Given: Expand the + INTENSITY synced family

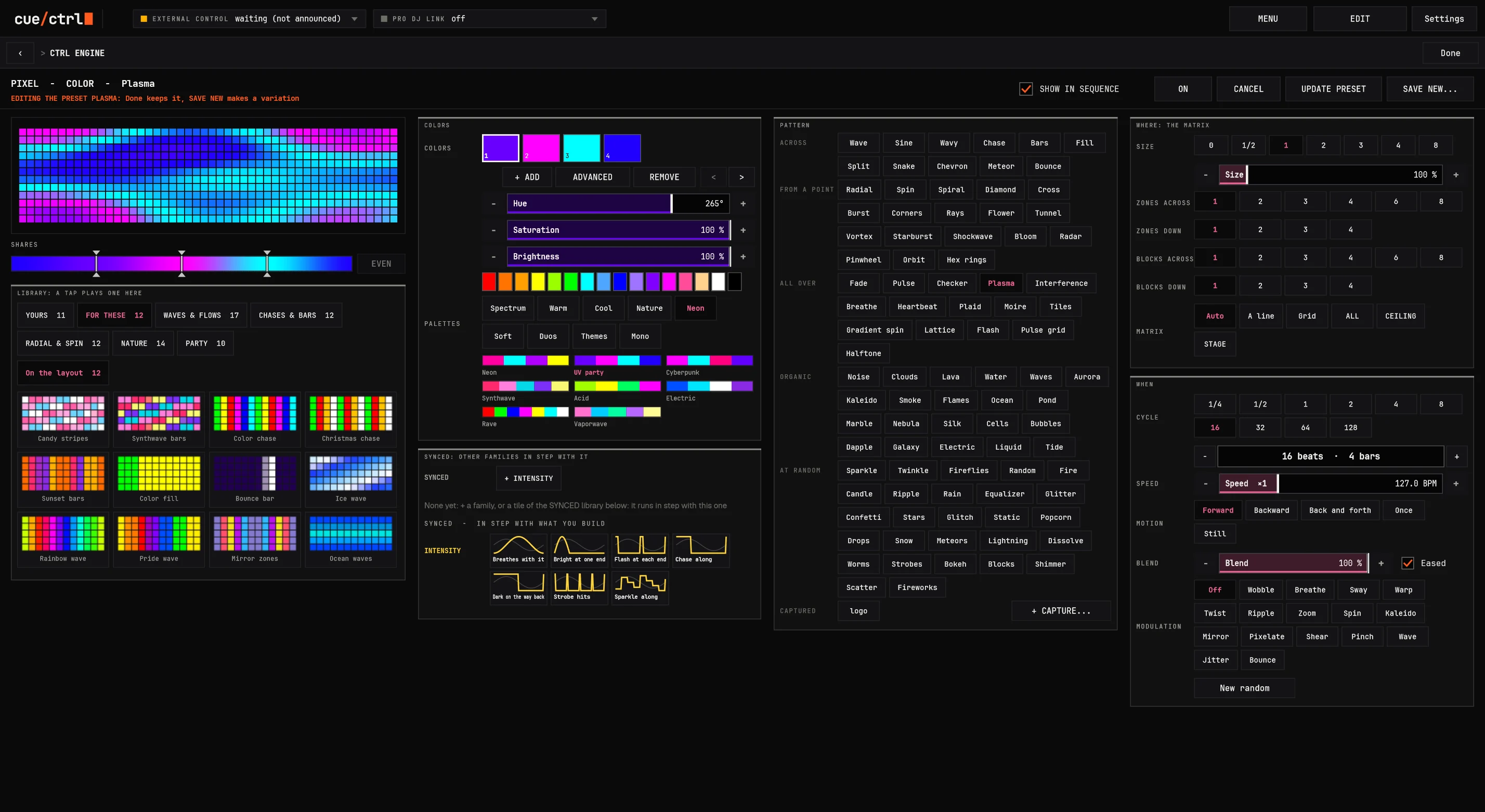Looking at the screenshot, I should [x=528, y=478].
